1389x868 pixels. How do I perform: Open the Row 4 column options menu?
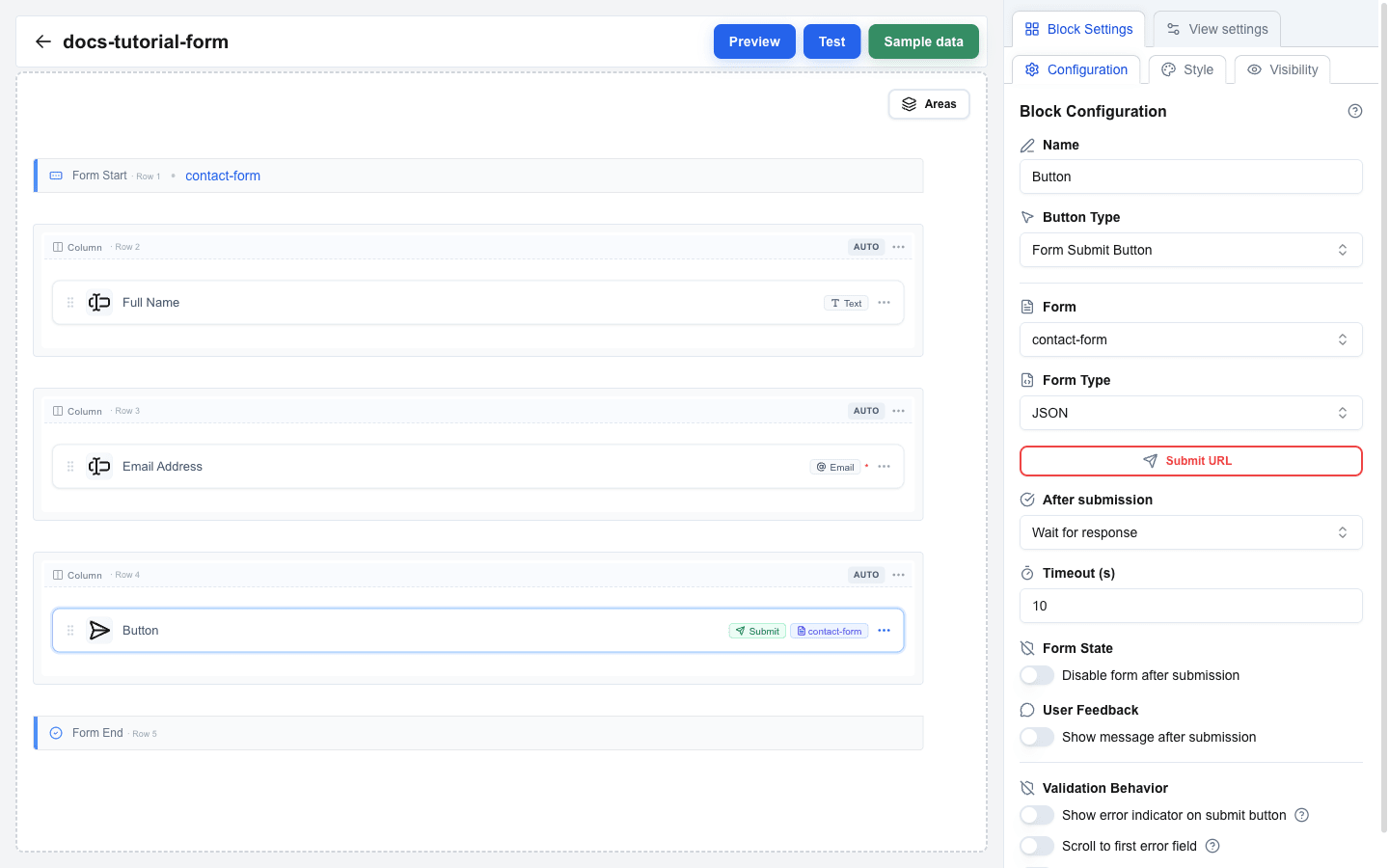point(899,575)
